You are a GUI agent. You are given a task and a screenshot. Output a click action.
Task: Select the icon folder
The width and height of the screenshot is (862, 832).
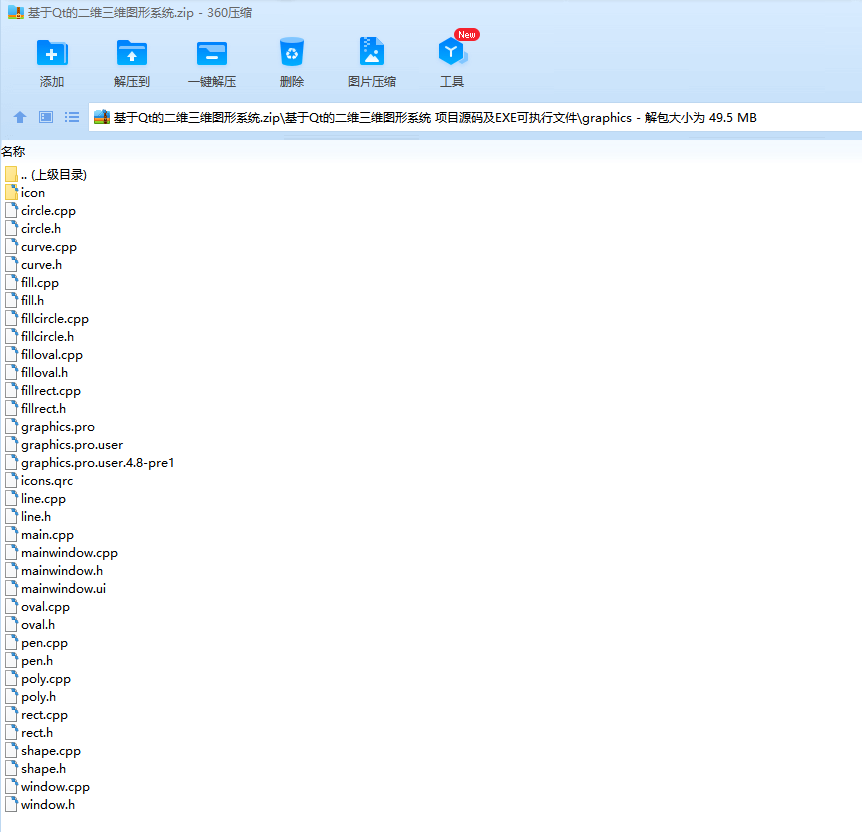point(25,192)
